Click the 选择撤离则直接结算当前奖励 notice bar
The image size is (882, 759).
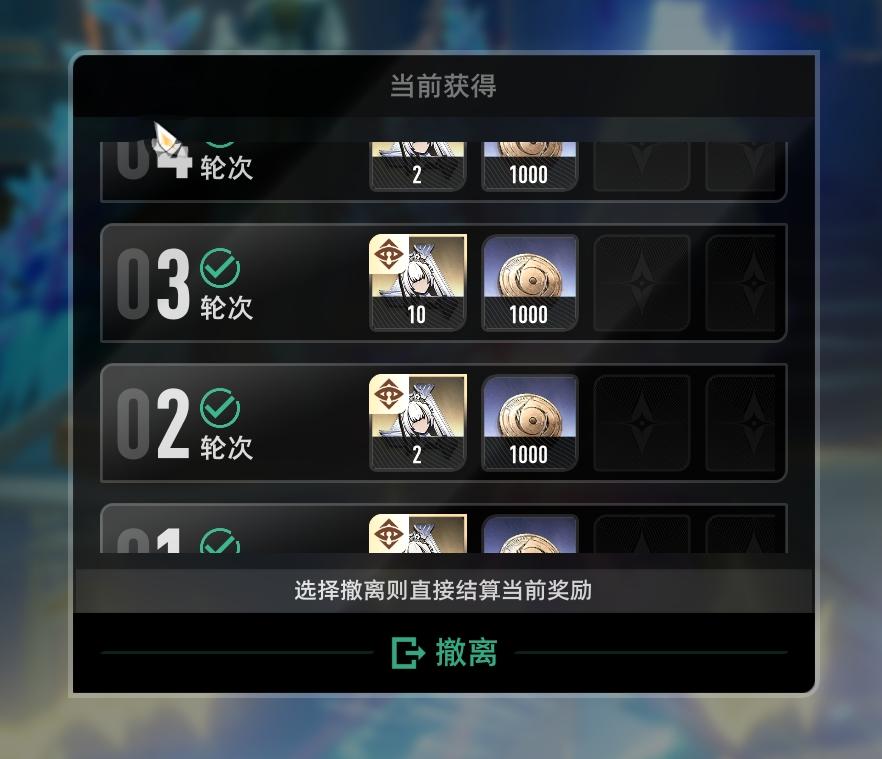(443, 591)
